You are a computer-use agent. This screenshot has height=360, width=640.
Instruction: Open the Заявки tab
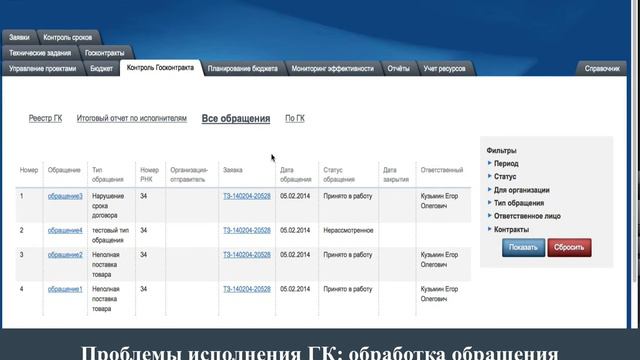tap(19, 37)
